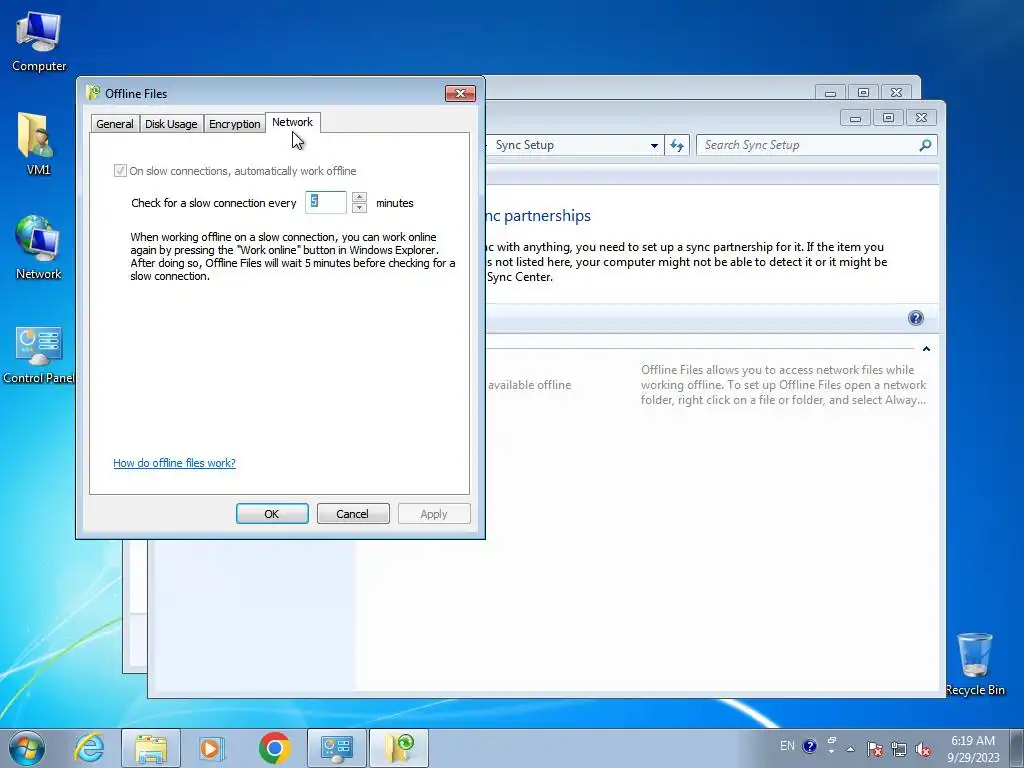Viewport: 1024px width, 768px height.
Task: Click the refresh button beside address bar
Action: [x=677, y=146]
